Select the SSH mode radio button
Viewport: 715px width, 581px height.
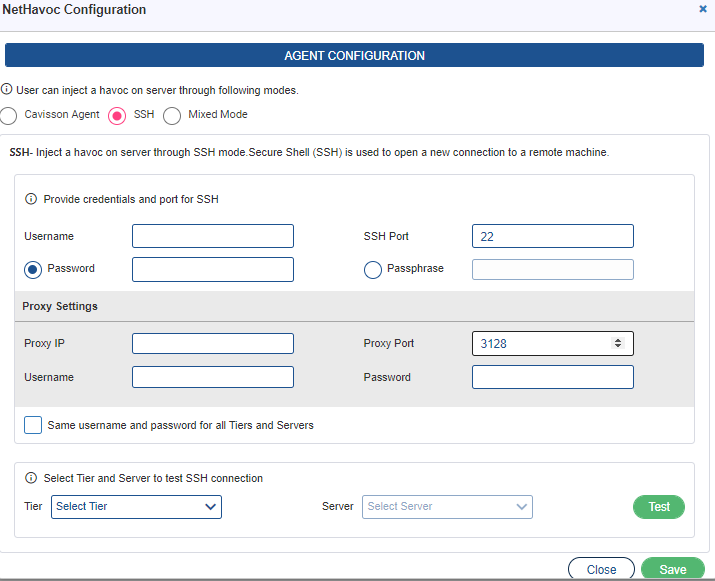pyautogui.click(x=117, y=116)
